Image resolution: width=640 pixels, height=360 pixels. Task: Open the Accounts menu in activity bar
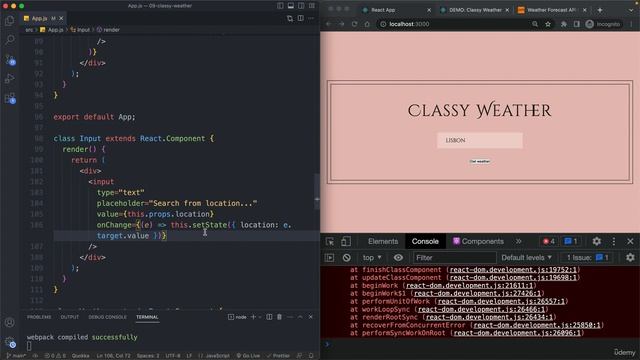click(x=9, y=322)
